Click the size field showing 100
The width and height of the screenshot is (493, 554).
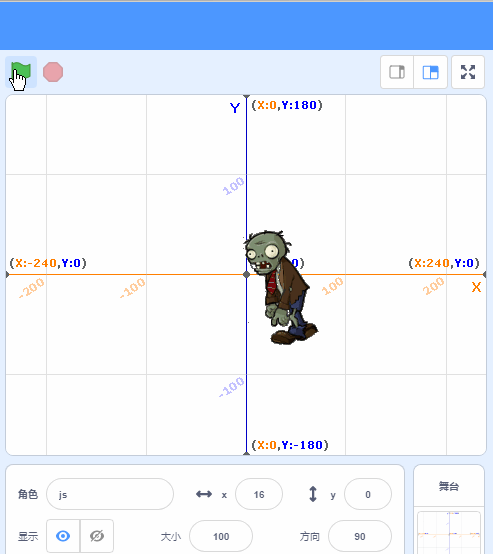point(221,536)
